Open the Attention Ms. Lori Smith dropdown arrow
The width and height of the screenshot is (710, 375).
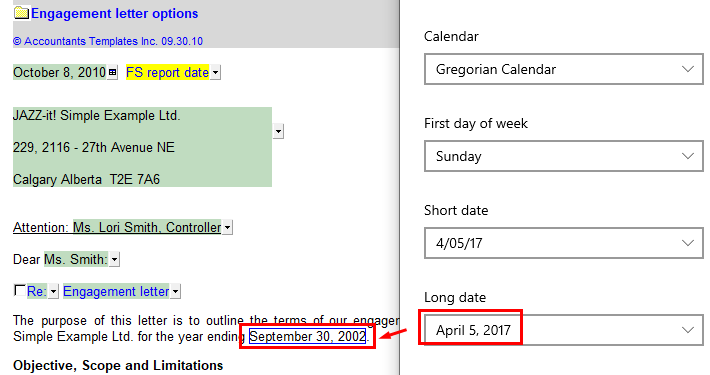click(x=227, y=227)
